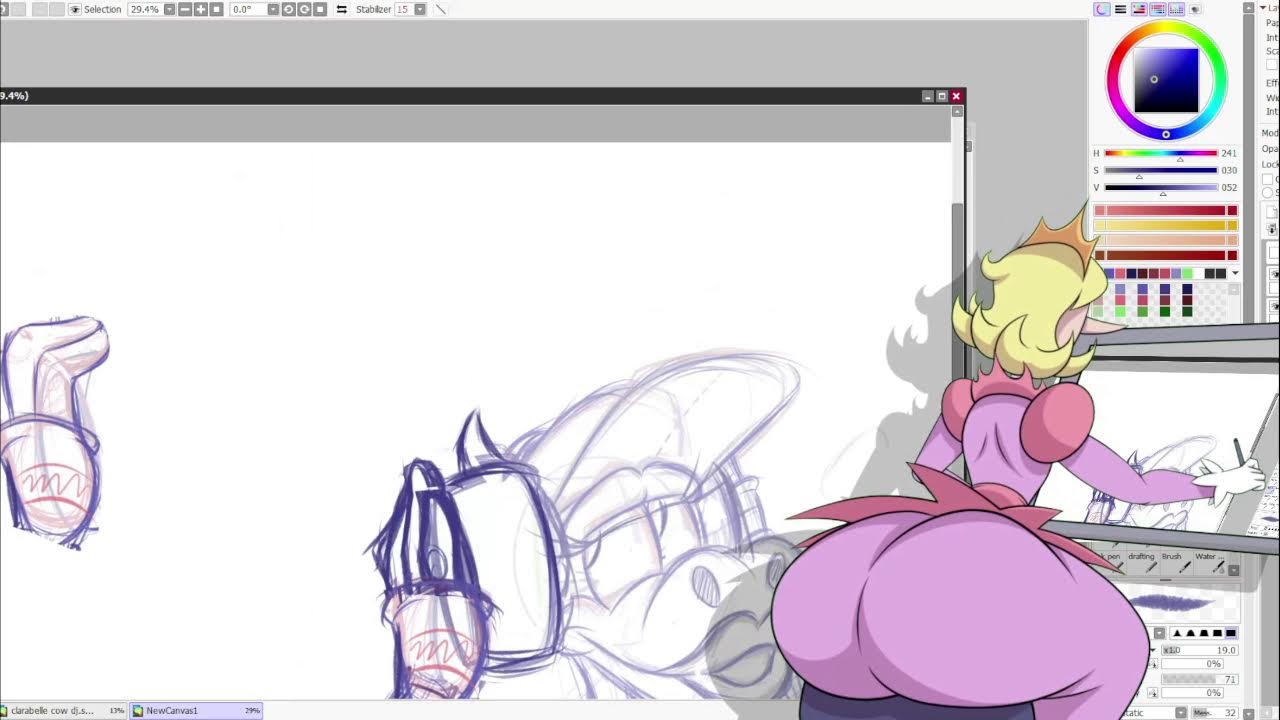Adjust brush size slider showing 19.0

[x=1199, y=650]
